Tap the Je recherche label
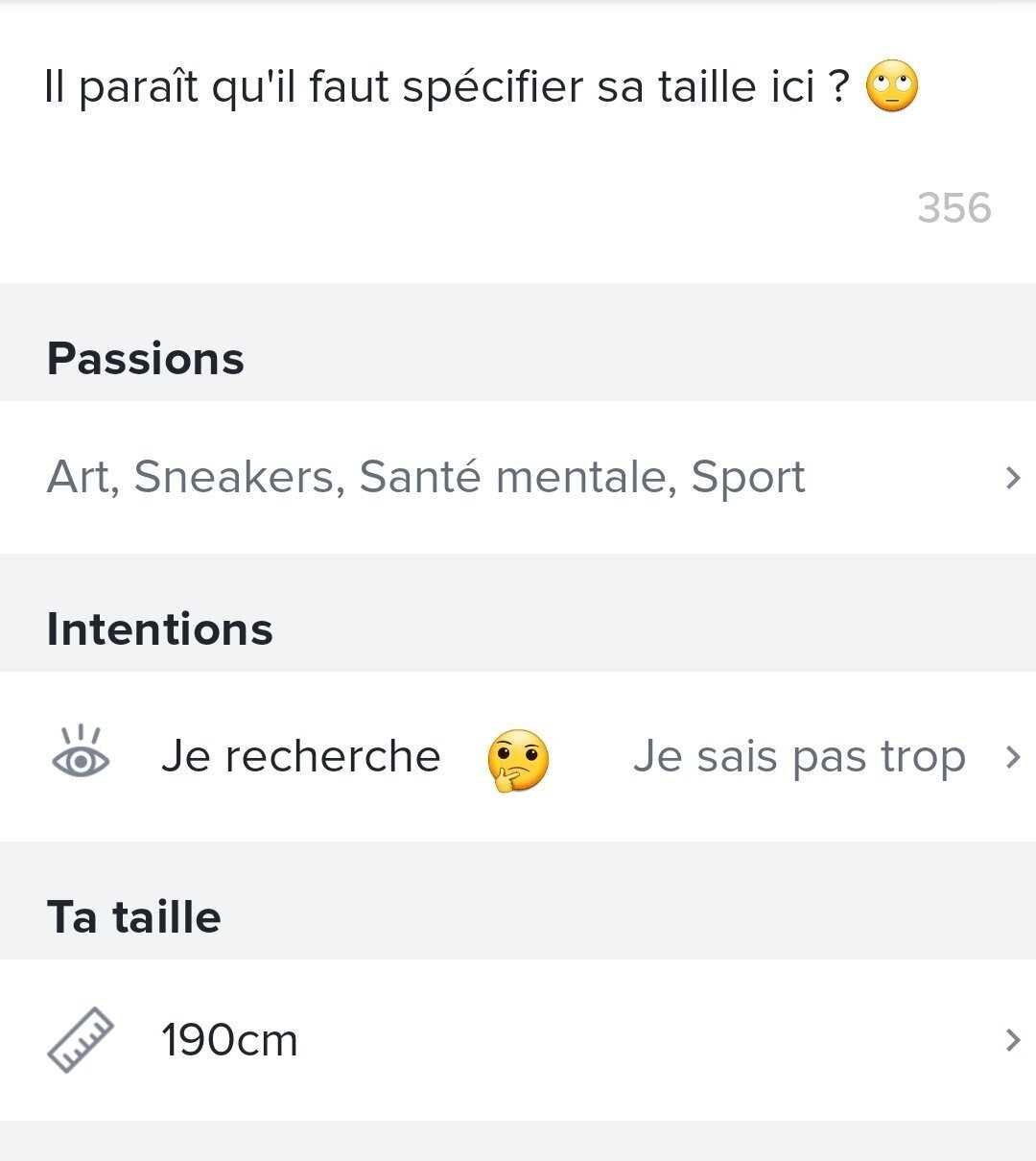The width and height of the screenshot is (1036, 1161). 300,757
